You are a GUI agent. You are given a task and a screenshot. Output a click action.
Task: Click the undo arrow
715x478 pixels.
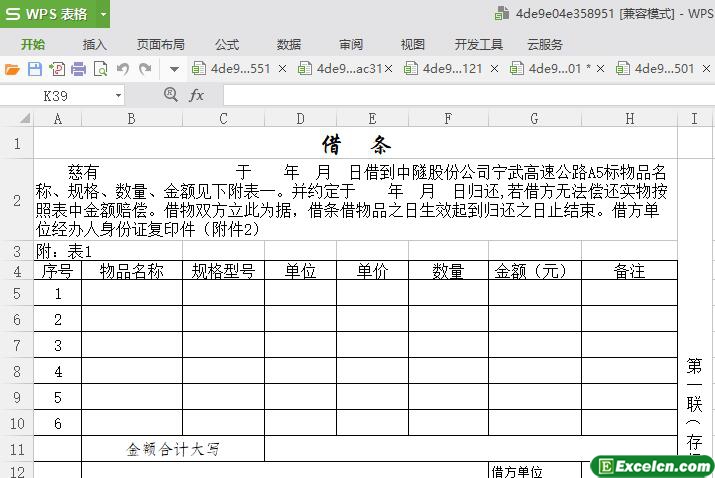click(x=123, y=69)
